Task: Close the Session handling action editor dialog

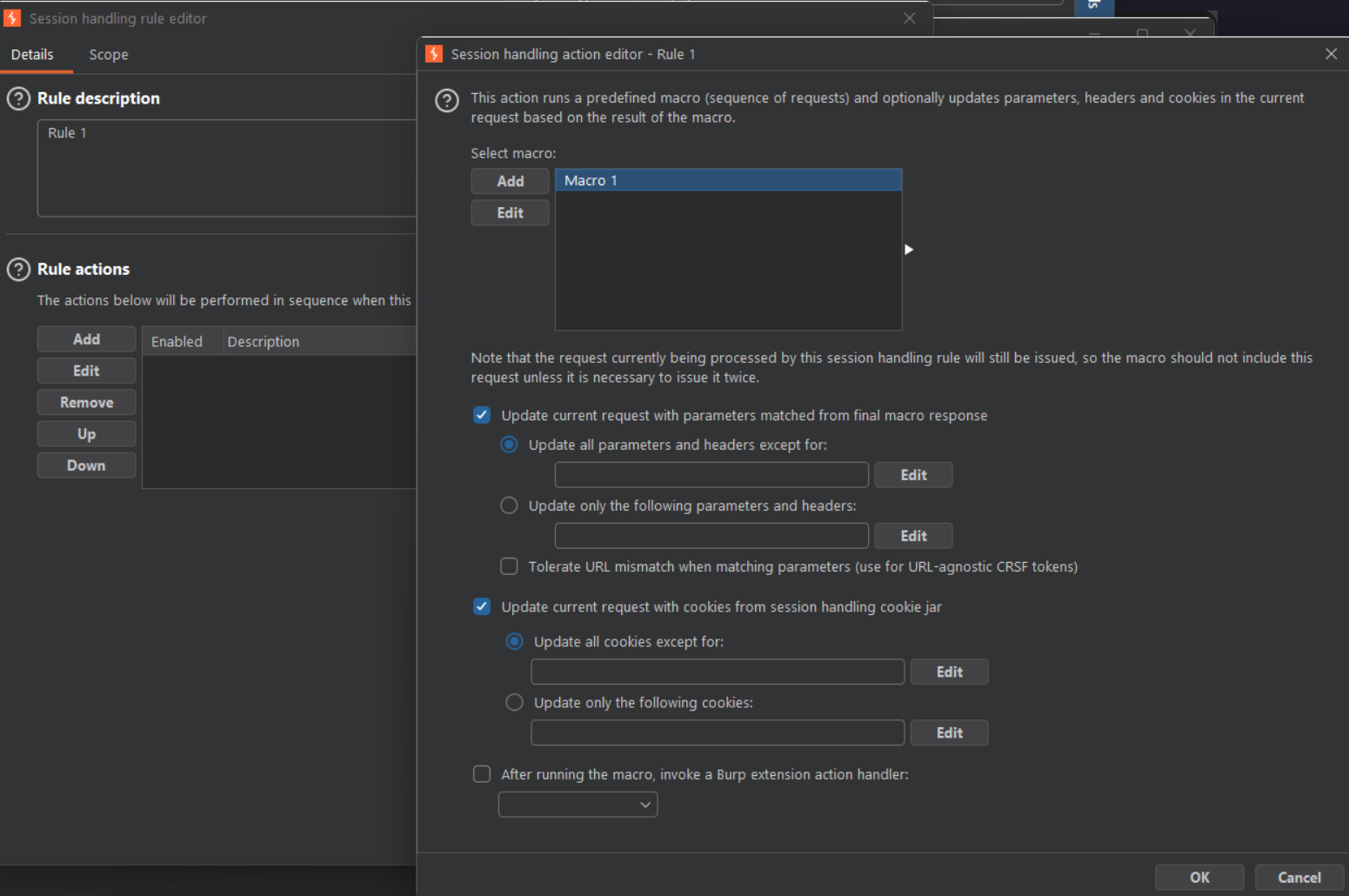Action: click(1331, 54)
